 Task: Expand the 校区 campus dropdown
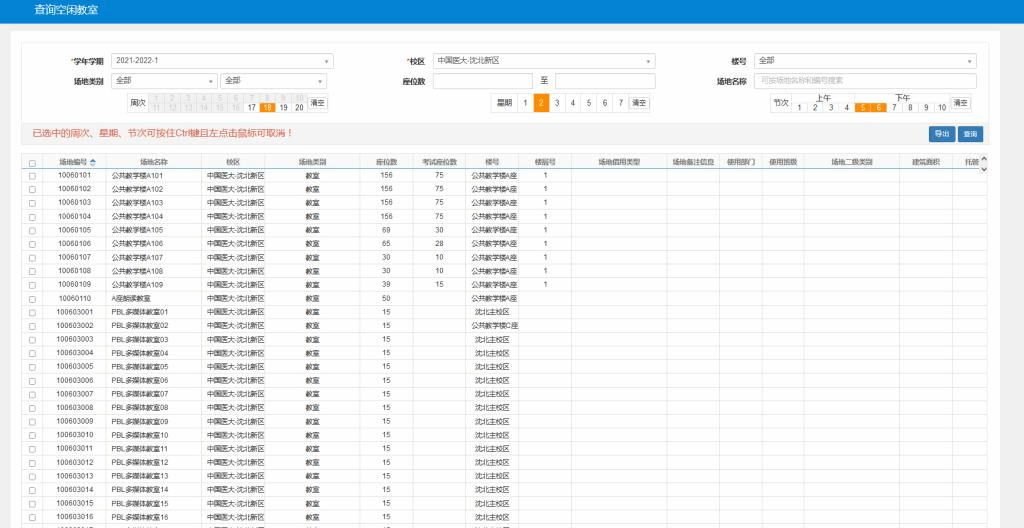pos(544,61)
